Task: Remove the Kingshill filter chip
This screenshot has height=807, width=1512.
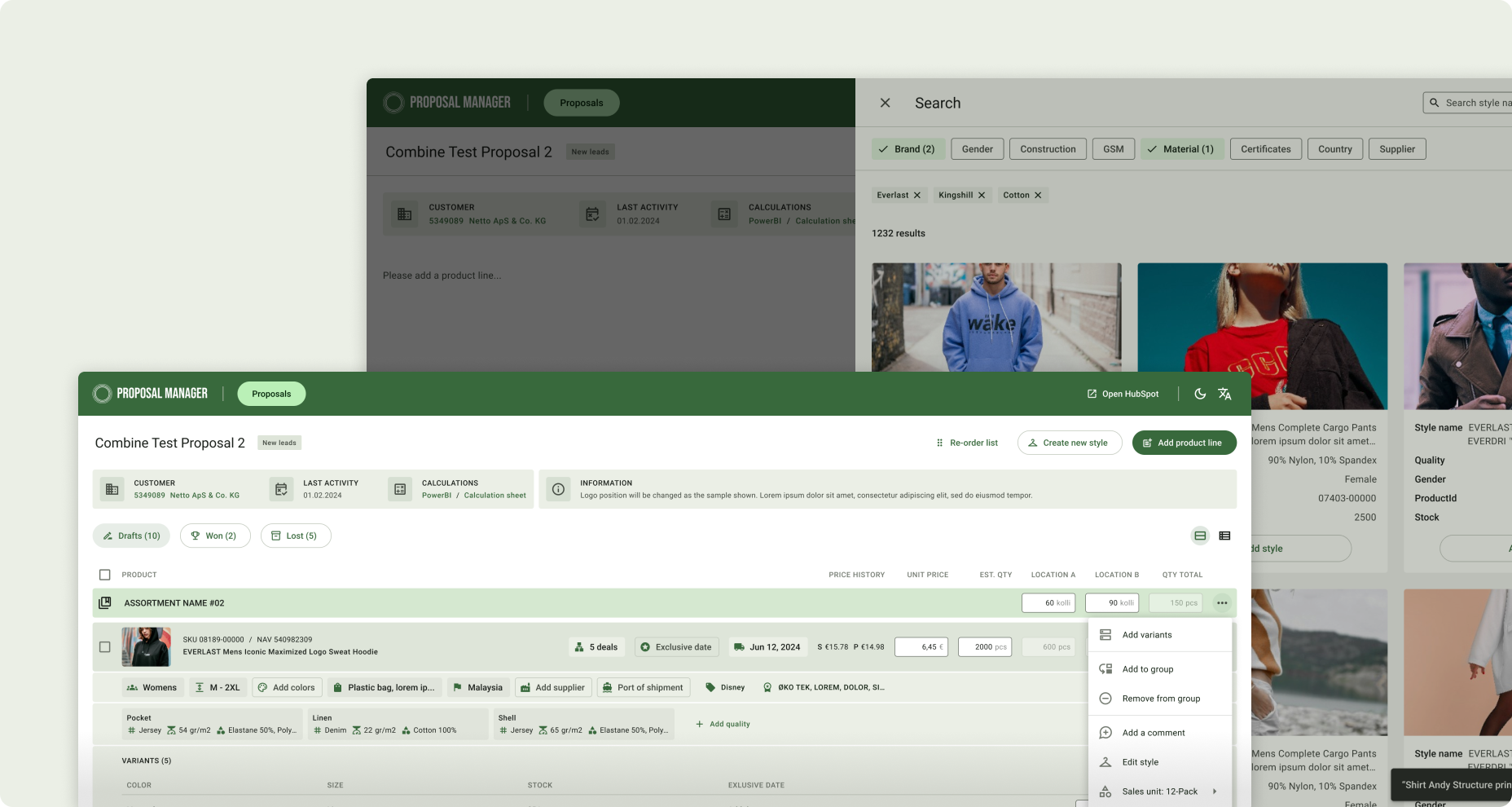Action: [x=982, y=196]
